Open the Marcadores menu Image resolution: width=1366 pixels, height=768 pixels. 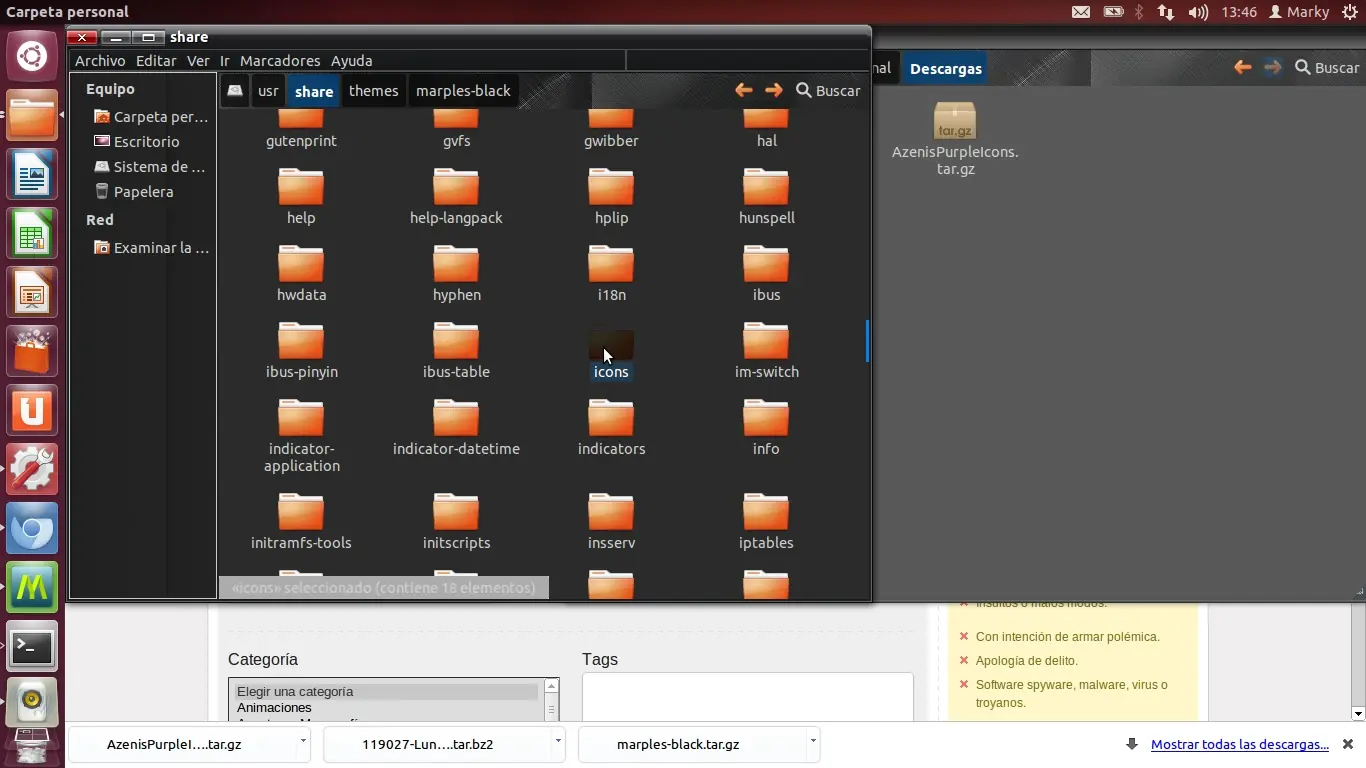280,61
